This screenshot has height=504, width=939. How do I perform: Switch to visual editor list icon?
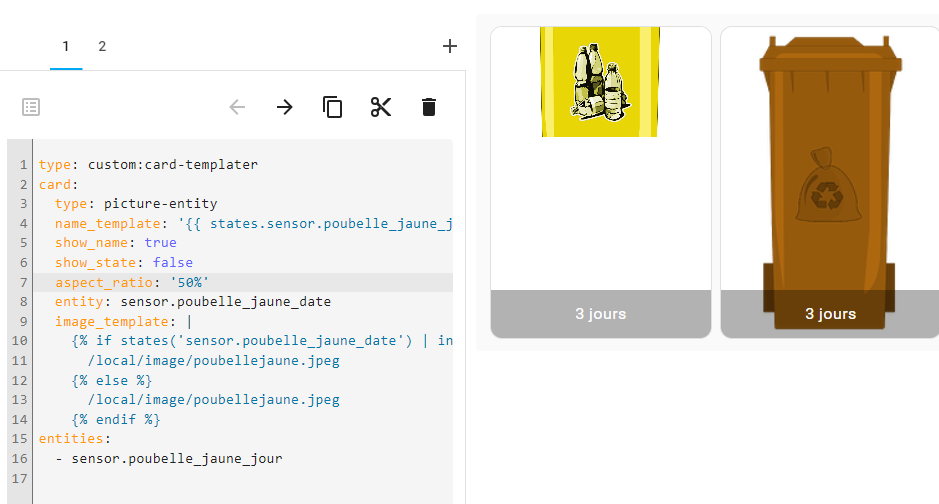(x=31, y=107)
